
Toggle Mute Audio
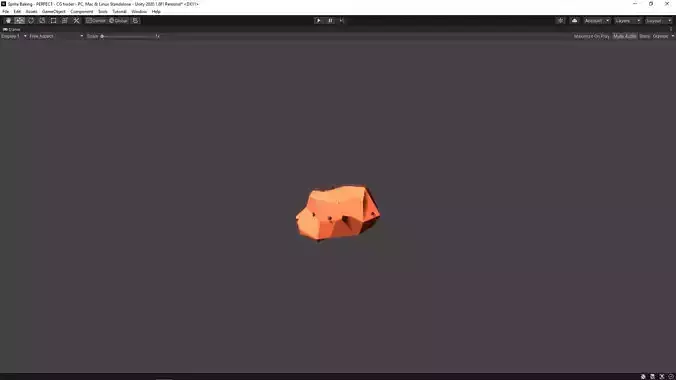(x=625, y=36)
